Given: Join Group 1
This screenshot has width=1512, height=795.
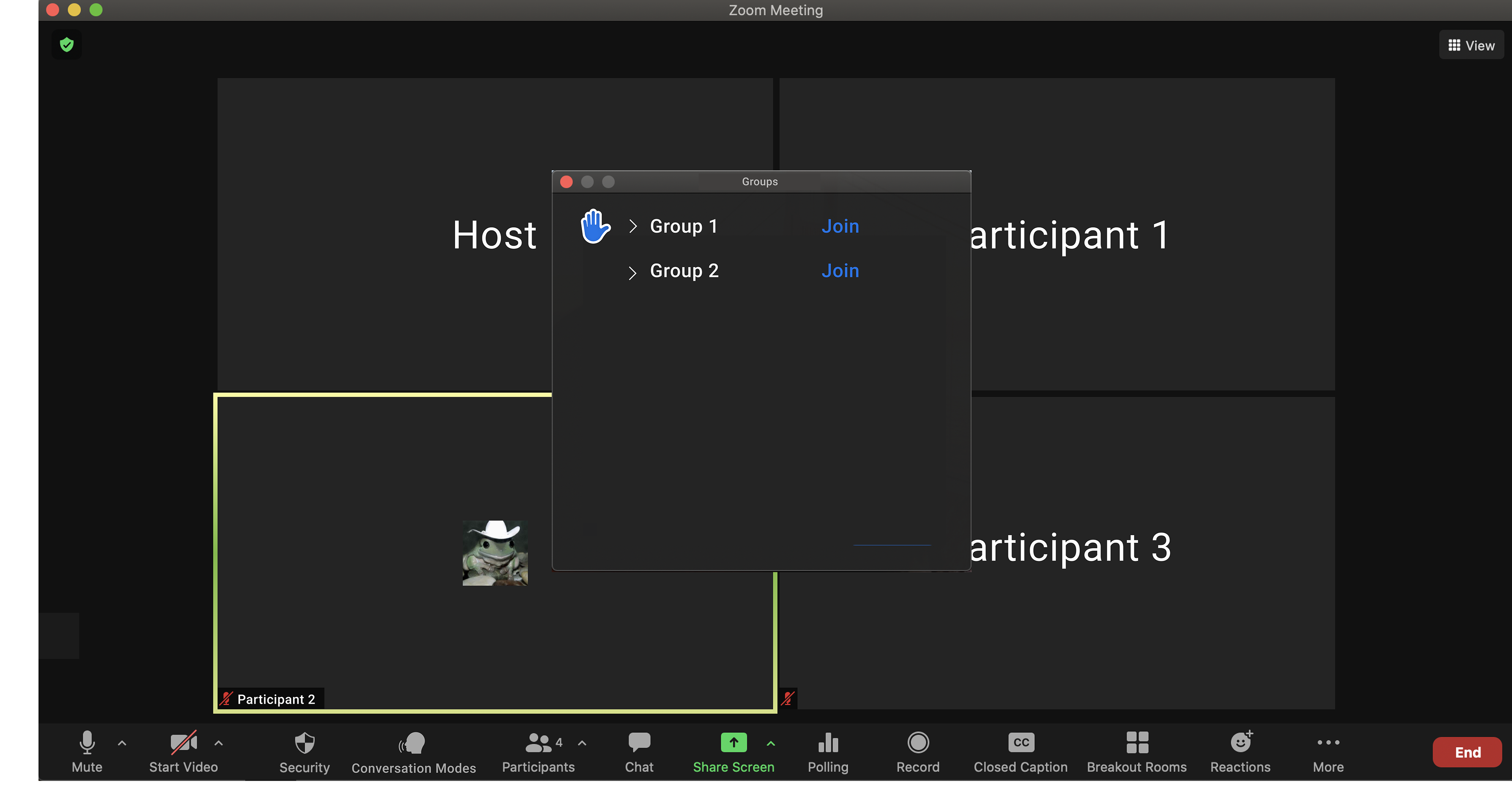Looking at the screenshot, I should tap(840, 226).
